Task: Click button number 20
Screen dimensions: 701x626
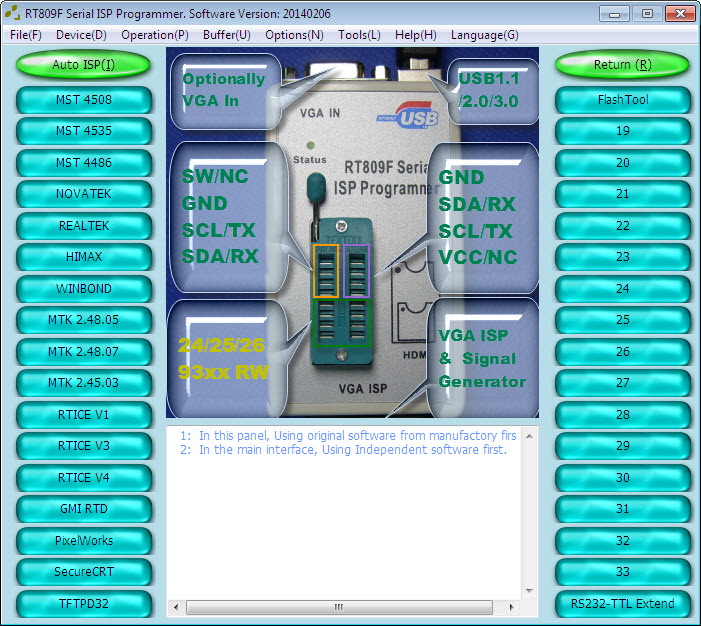Action: click(x=623, y=163)
